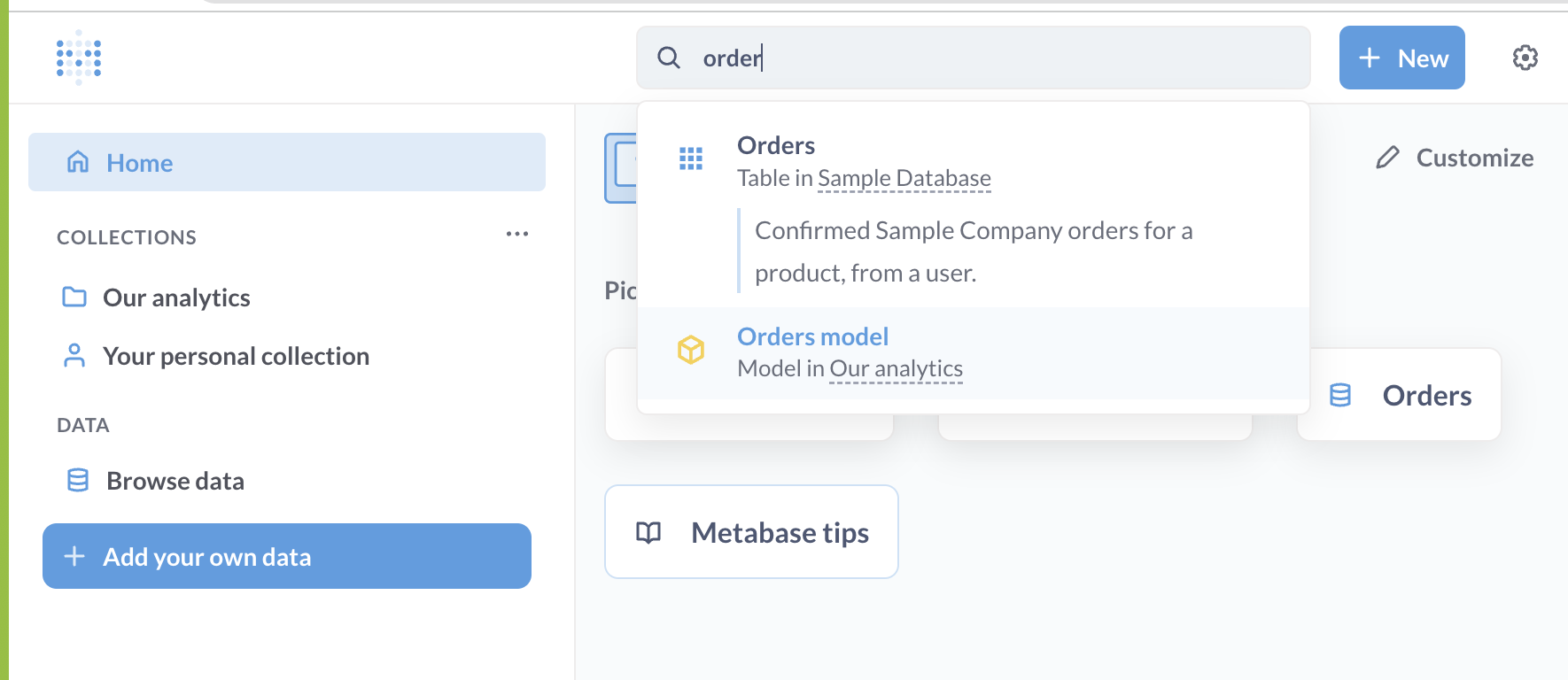This screenshot has height=680, width=1568.
Task: Click the database icon next to Browse data
Action: (x=76, y=480)
